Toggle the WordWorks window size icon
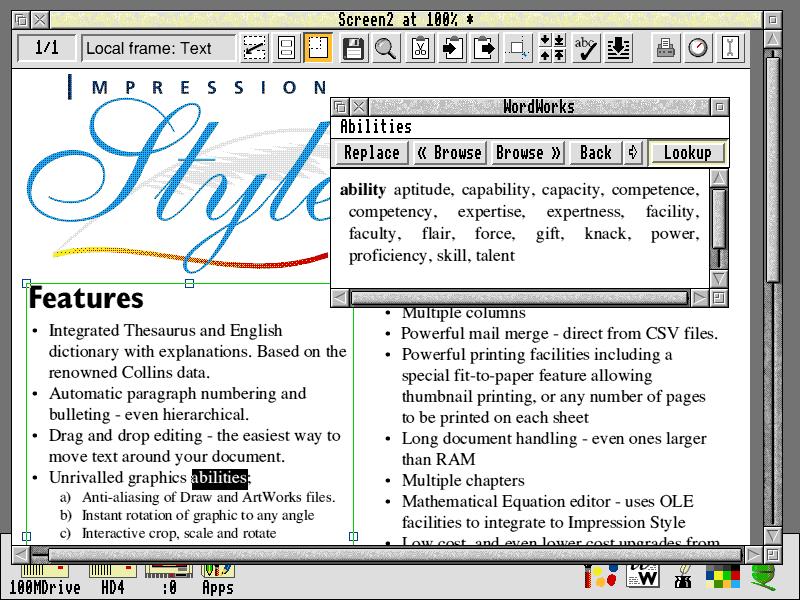800x600 pixels. pyautogui.click(x=719, y=107)
